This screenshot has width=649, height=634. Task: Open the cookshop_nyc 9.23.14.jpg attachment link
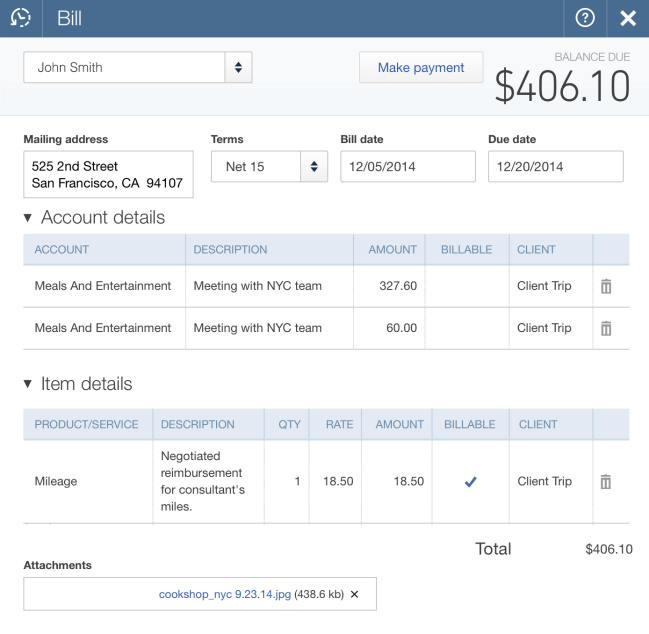pyautogui.click(x=225, y=594)
